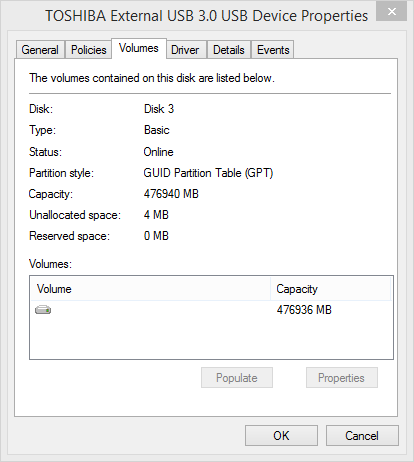This screenshot has height=462, width=414.
Task: Click the Disk 3 value text
Action: [x=159, y=109]
